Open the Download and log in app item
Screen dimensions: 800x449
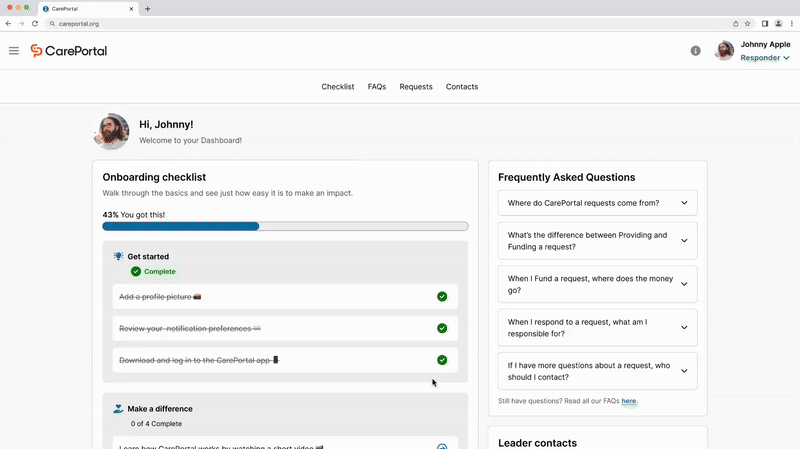pyautogui.click(x=285, y=360)
